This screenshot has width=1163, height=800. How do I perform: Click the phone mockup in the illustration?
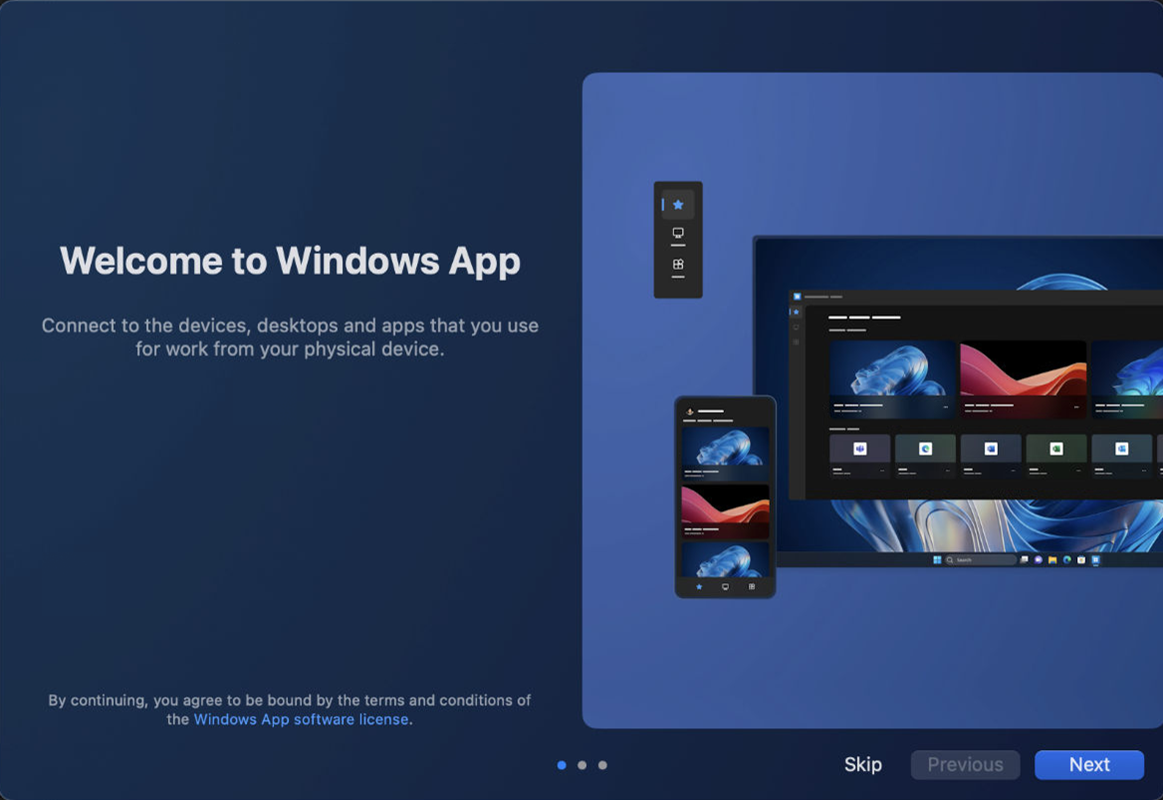(x=725, y=497)
